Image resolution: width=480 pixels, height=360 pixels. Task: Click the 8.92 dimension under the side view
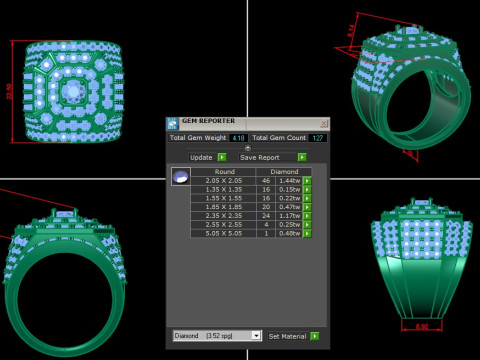tap(422, 326)
